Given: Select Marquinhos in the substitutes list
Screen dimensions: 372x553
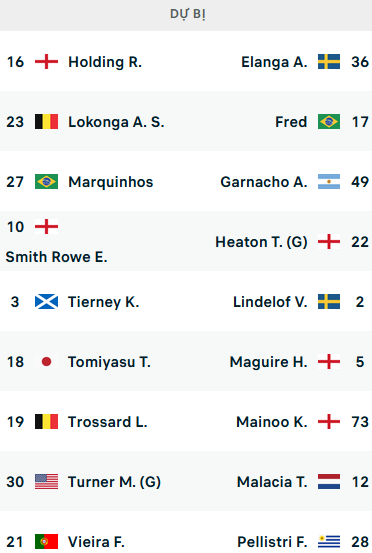Looking at the screenshot, I should click(x=111, y=182).
